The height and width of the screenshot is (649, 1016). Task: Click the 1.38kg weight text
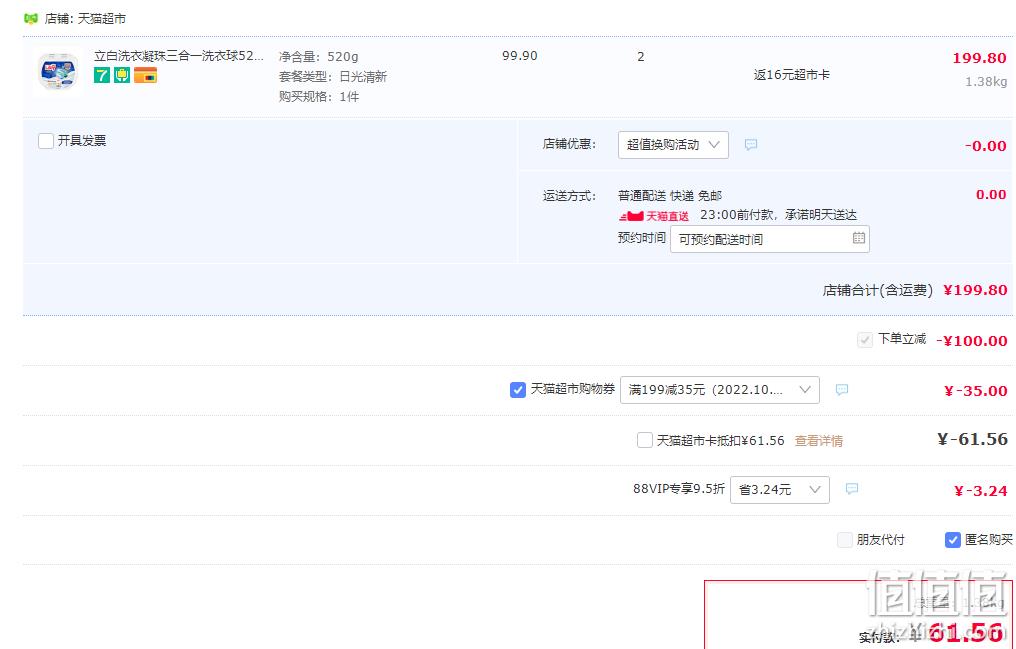(986, 82)
